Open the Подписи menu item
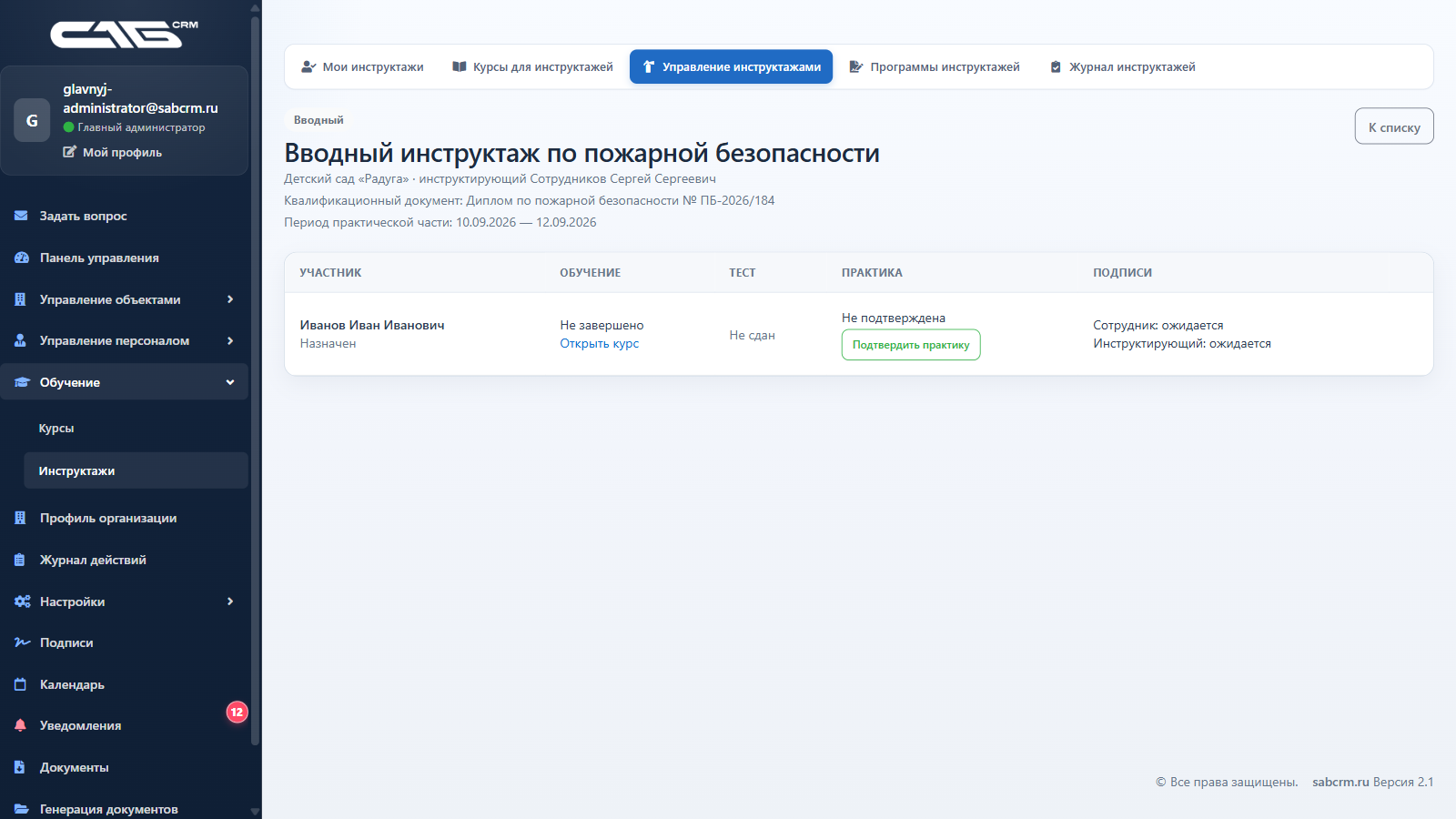 pos(124,642)
